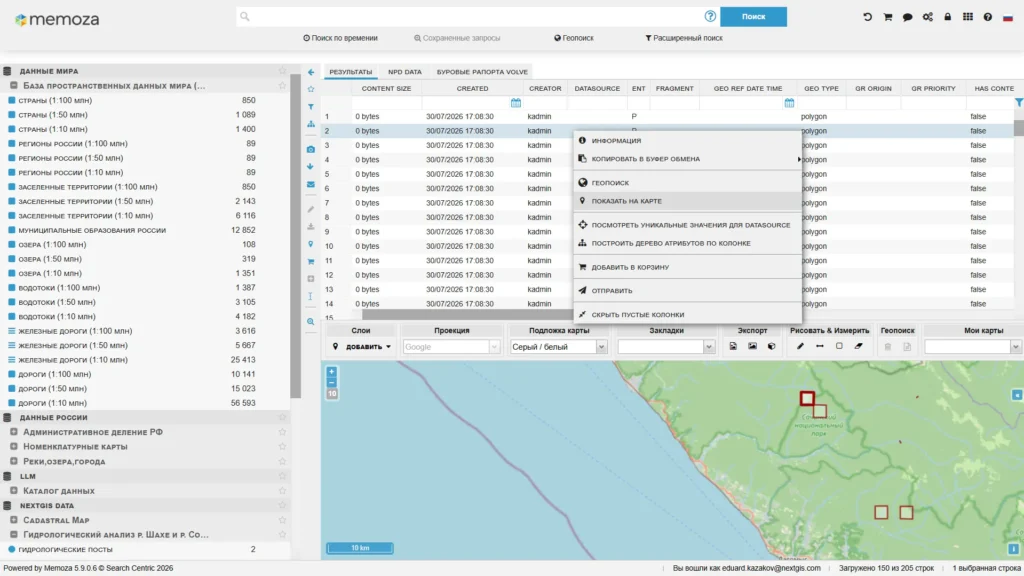Click the results grid horizontal scrollbar
Image resolution: width=1024 pixels, height=576 pixels.
click(x=467, y=315)
